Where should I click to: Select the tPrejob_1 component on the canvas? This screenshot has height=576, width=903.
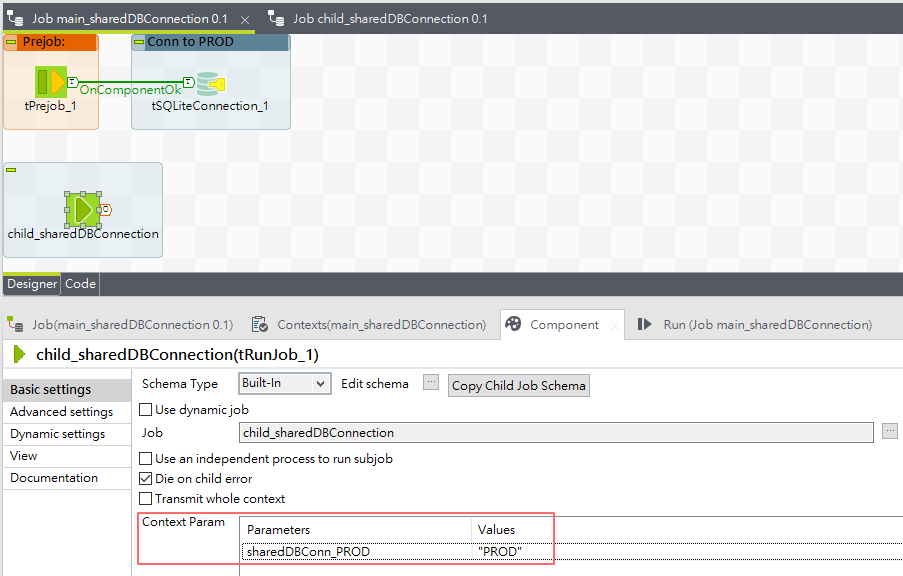pyautogui.click(x=50, y=82)
